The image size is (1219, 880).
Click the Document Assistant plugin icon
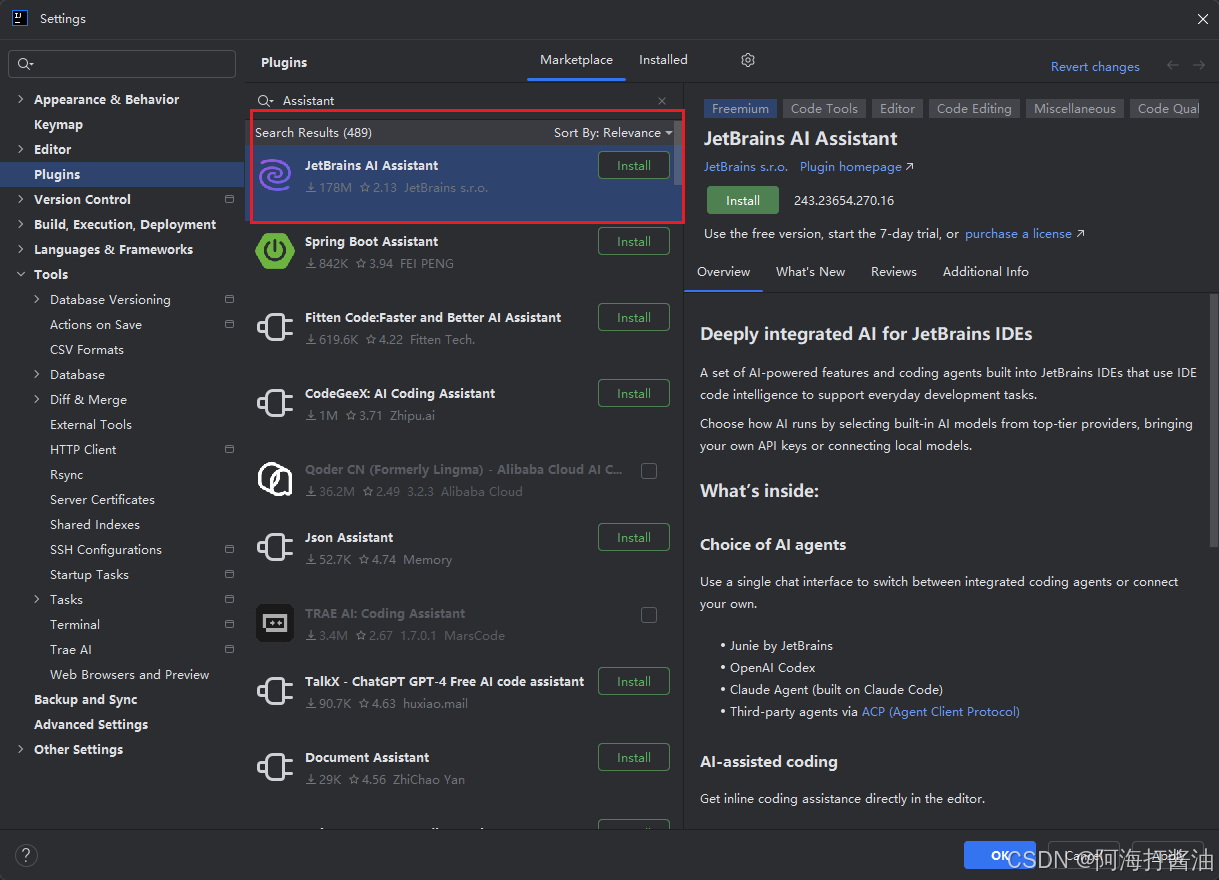coord(274,767)
